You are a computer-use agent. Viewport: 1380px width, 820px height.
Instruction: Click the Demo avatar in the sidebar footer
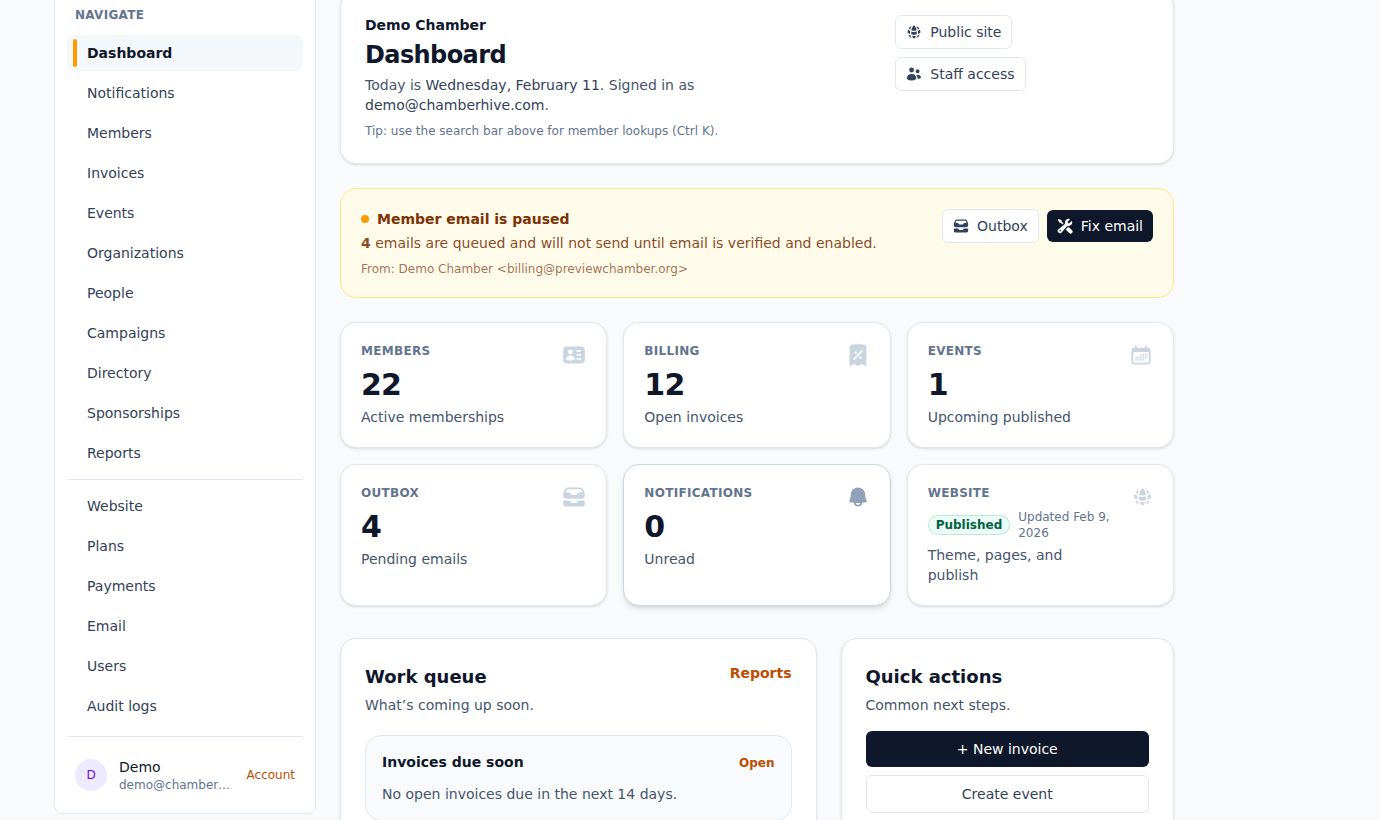[91, 775]
